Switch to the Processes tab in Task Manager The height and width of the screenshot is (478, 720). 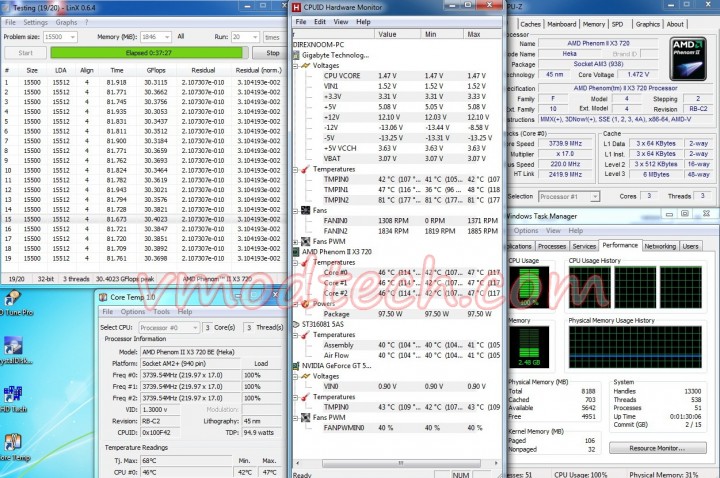click(551, 247)
